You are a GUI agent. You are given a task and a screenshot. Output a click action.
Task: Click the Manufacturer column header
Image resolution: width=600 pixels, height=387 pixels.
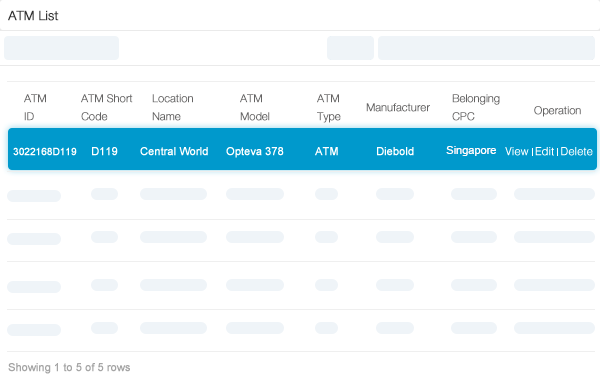pyautogui.click(x=398, y=108)
